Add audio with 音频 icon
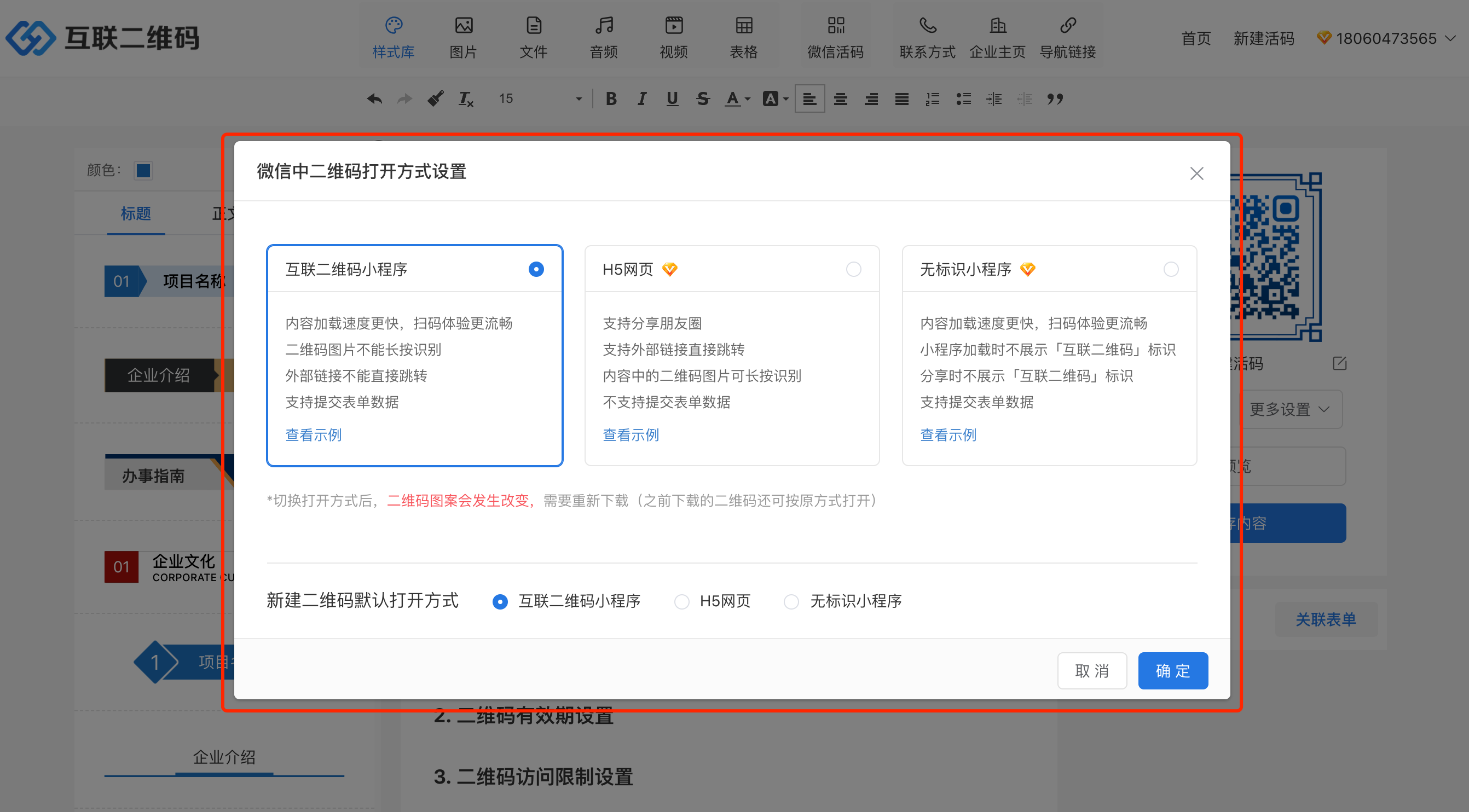Image resolution: width=1469 pixels, height=812 pixels. click(x=603, y=38)
